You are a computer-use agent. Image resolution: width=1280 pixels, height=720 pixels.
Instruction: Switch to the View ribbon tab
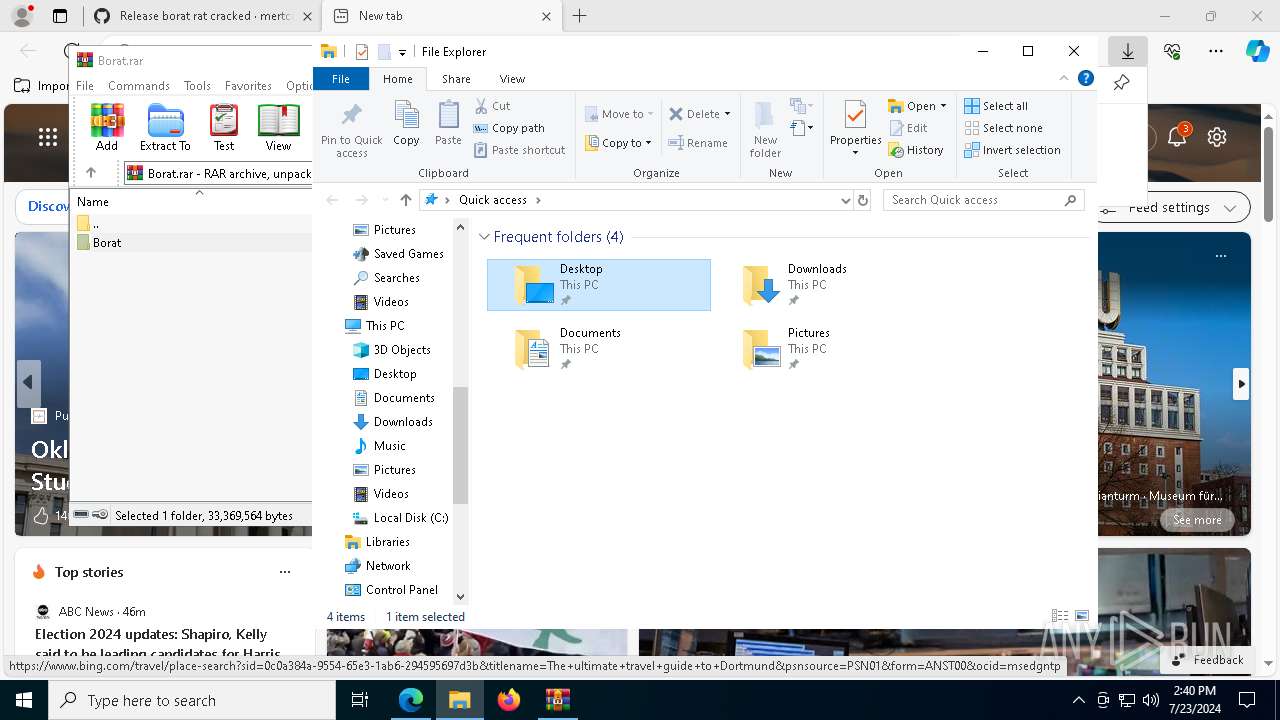coord(512,79)
